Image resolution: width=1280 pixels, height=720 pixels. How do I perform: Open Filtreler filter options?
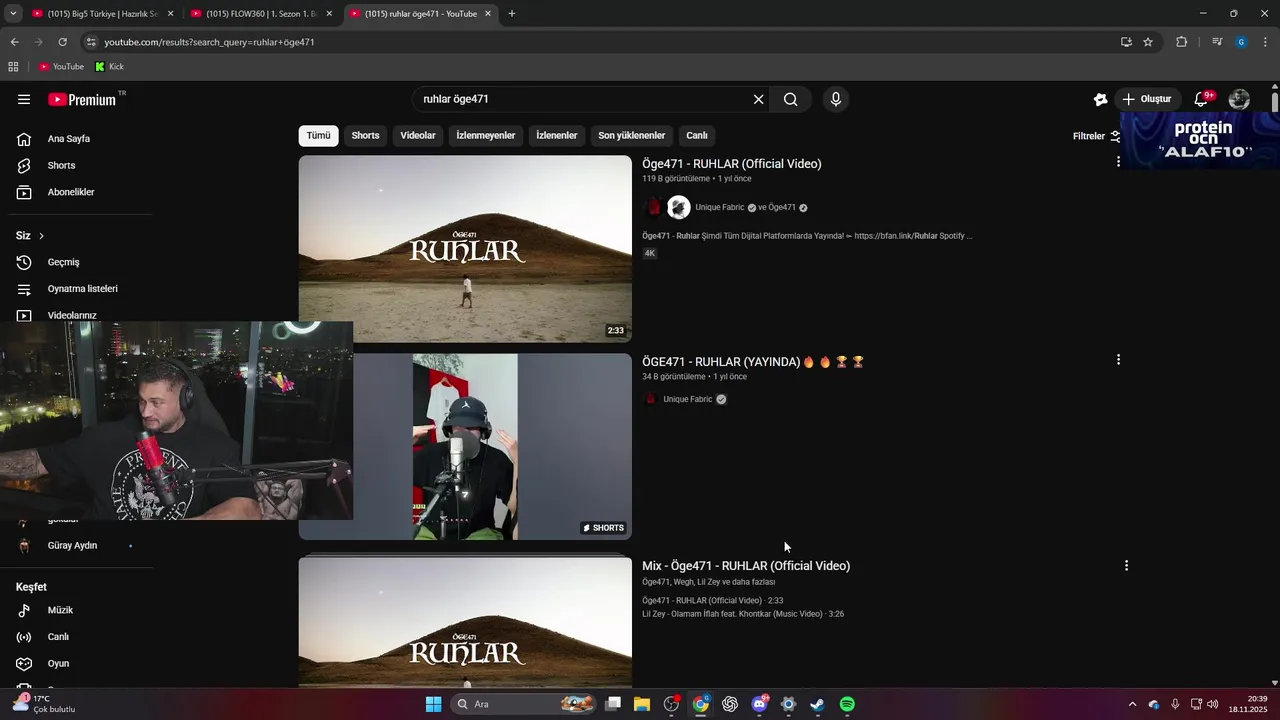click(1097, 136)
